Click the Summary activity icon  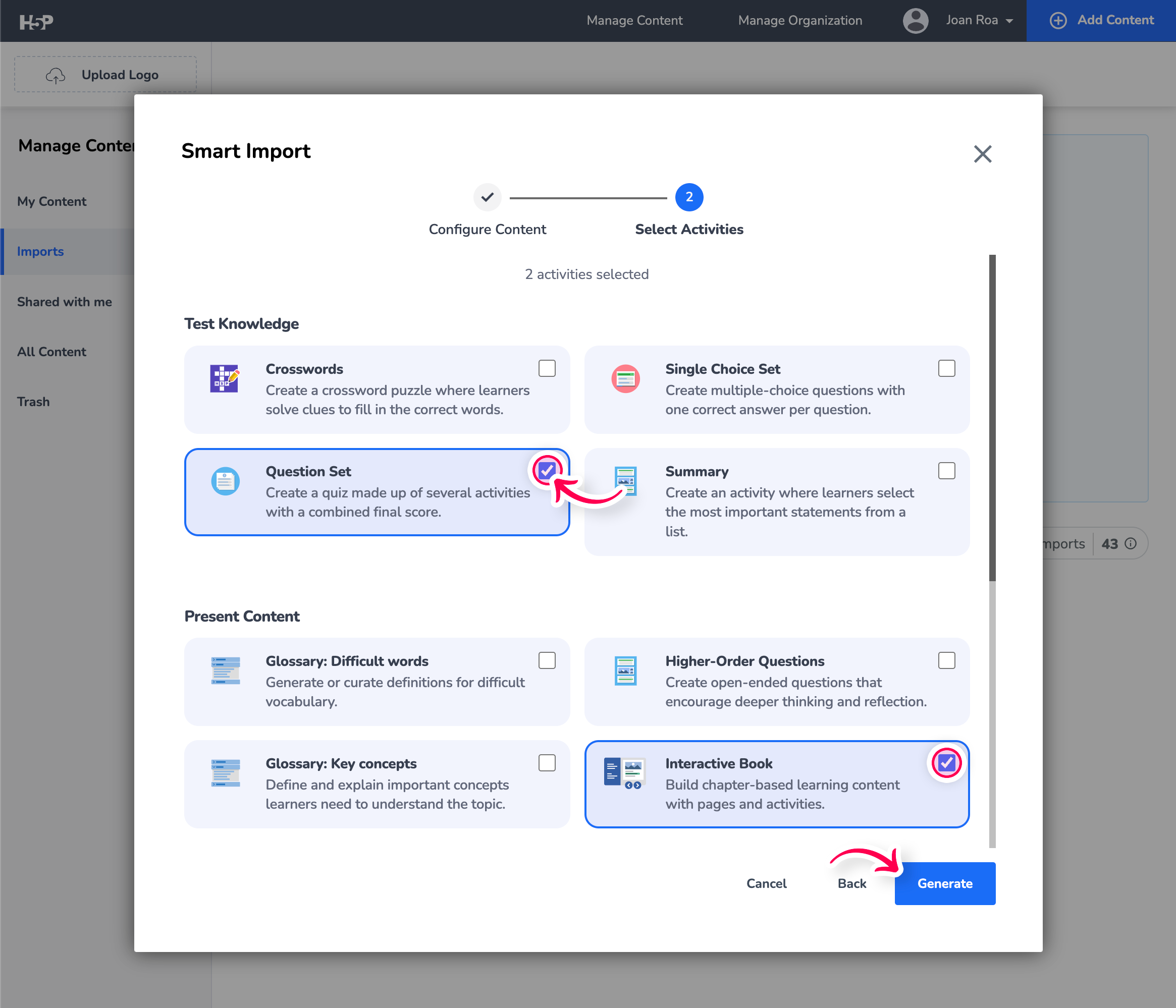(x=625, y=481)
